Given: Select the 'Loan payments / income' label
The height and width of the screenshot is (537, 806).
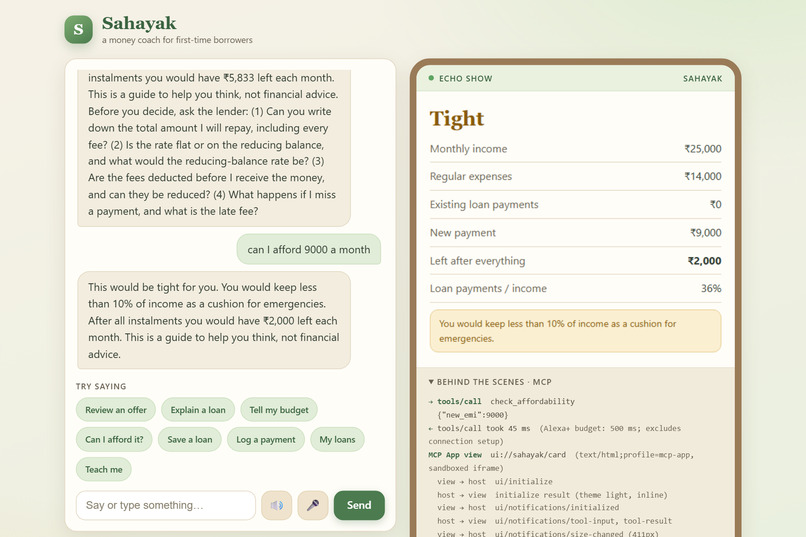Looking at the screenshot, I should (488, 288).
